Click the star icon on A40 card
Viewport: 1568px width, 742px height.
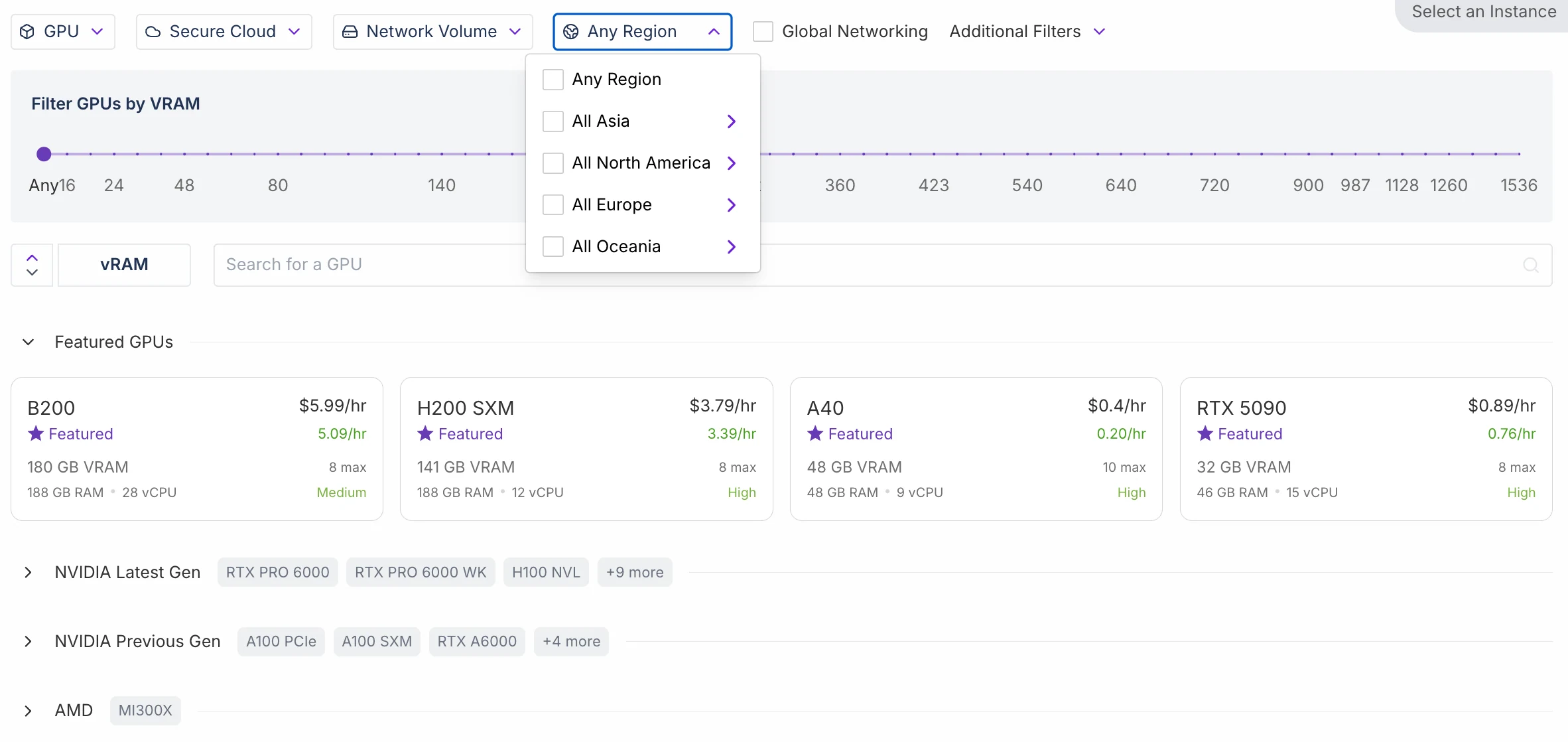pyautogui.click(x=815, y=434)
